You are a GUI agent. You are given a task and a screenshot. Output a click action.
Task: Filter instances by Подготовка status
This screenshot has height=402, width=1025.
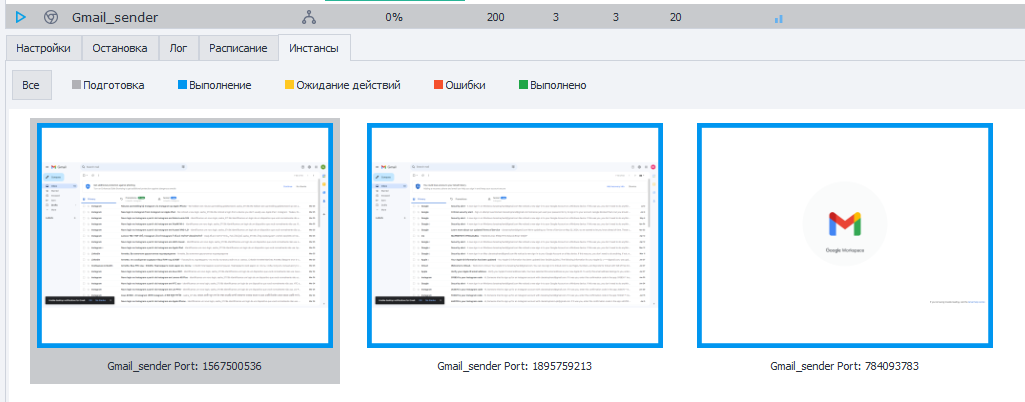click(x=108, y=85)
